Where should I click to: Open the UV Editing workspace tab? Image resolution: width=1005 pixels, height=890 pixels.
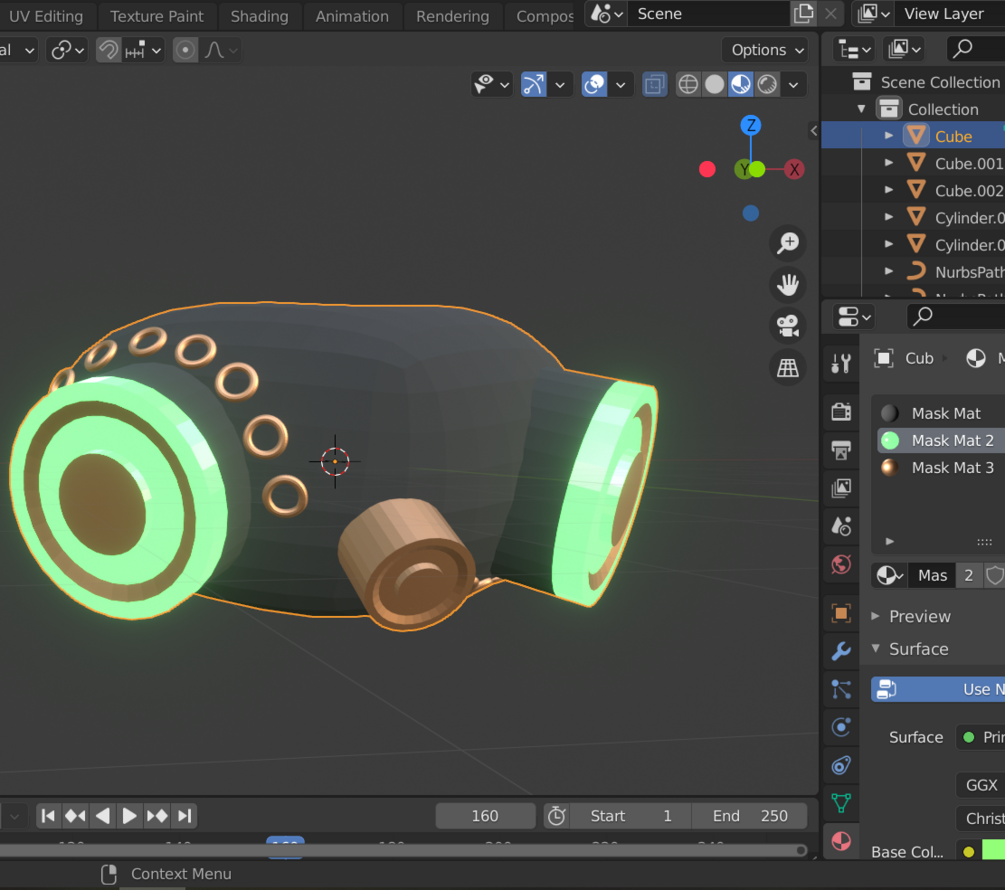46,16
